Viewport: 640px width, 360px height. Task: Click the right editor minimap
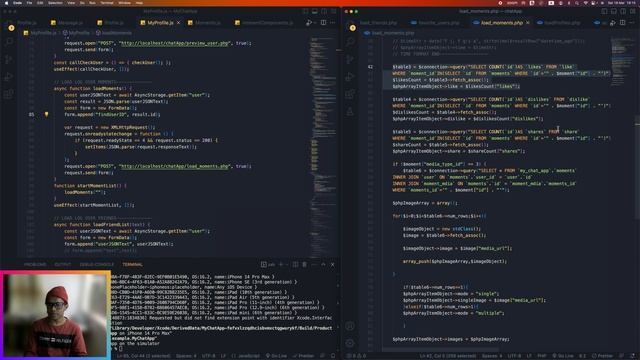click(622, 61)
